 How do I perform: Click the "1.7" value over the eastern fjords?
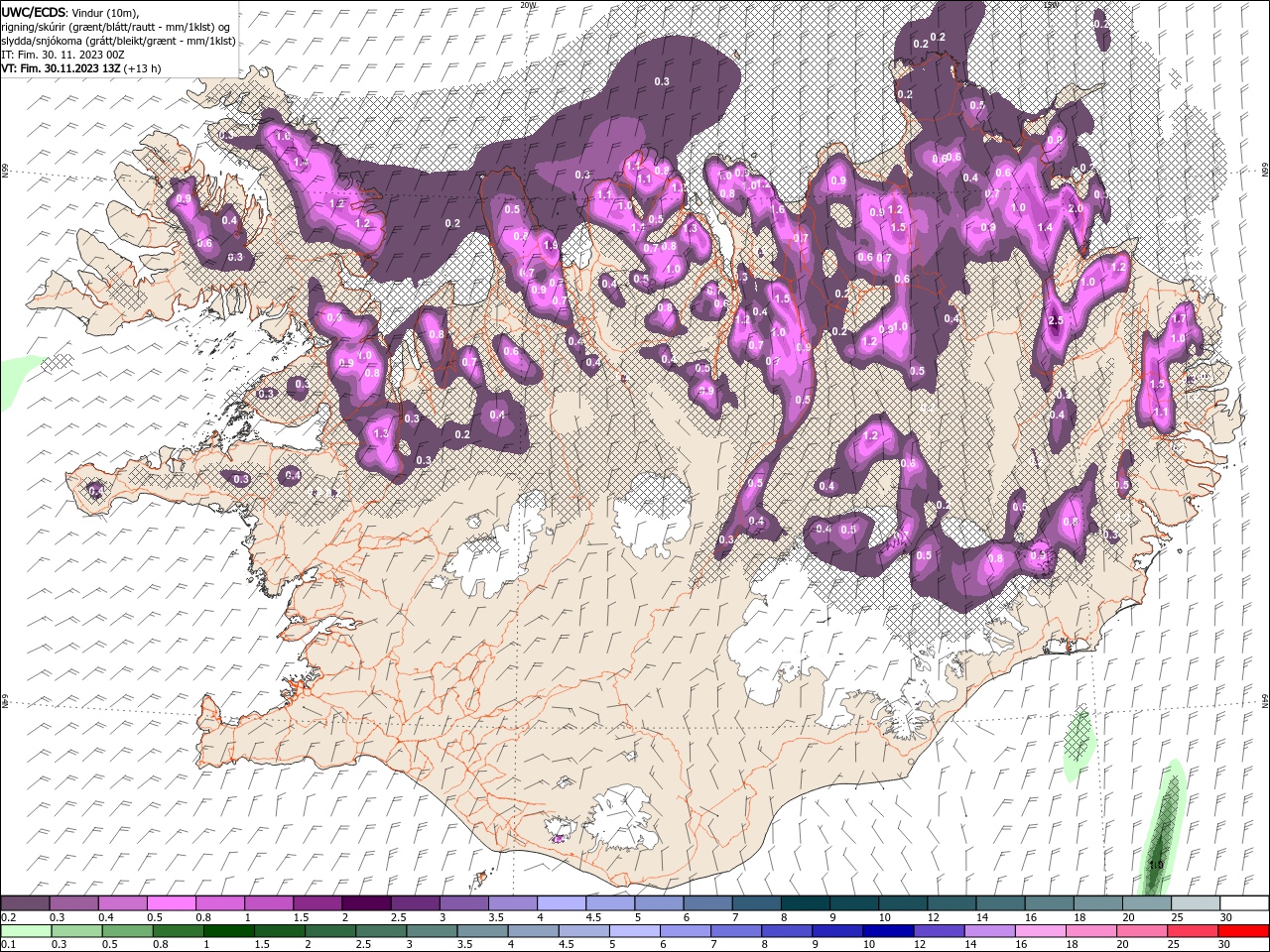coord(1178,320)
